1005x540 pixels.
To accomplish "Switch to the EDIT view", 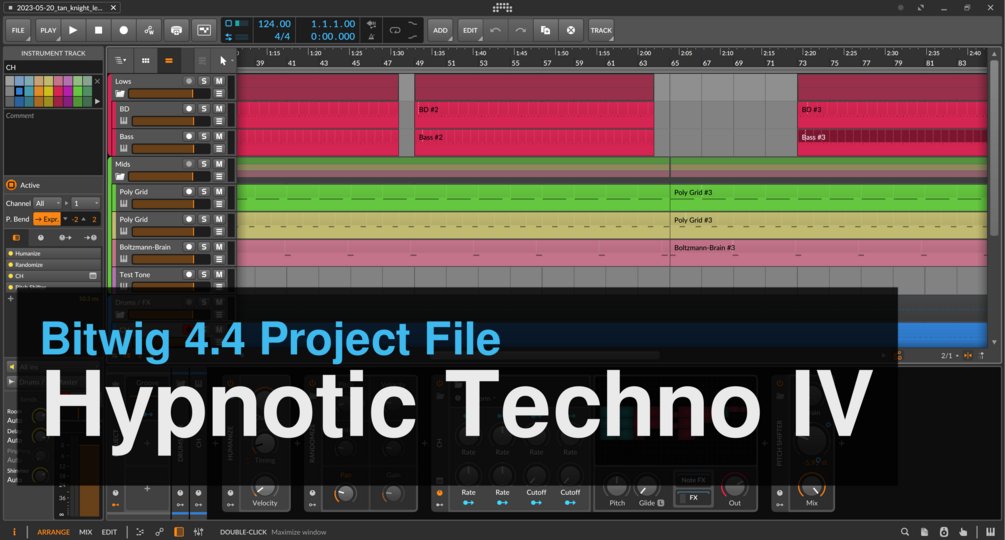I will [110, 532].
